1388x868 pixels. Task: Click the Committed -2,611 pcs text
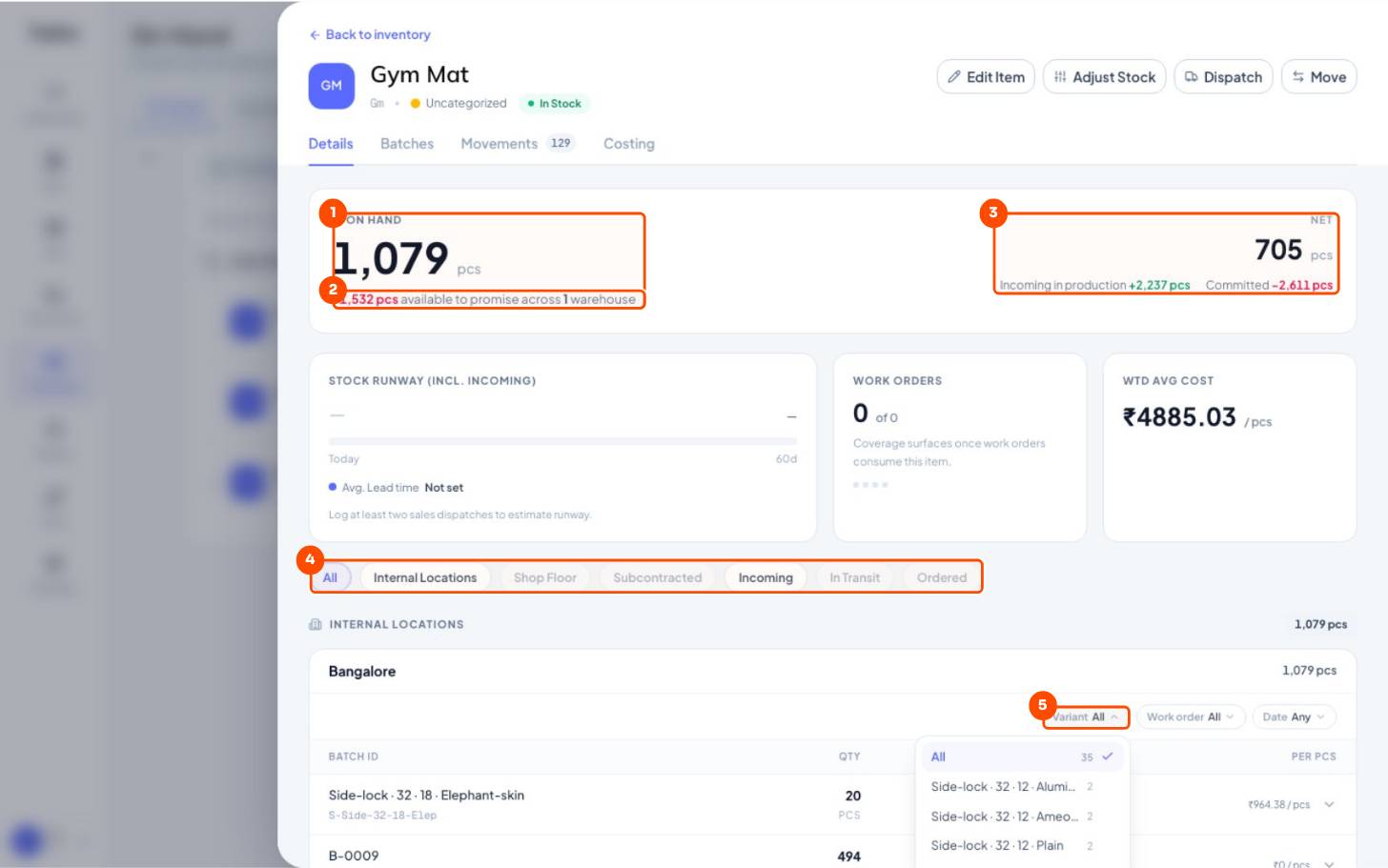click(1269, 285)
